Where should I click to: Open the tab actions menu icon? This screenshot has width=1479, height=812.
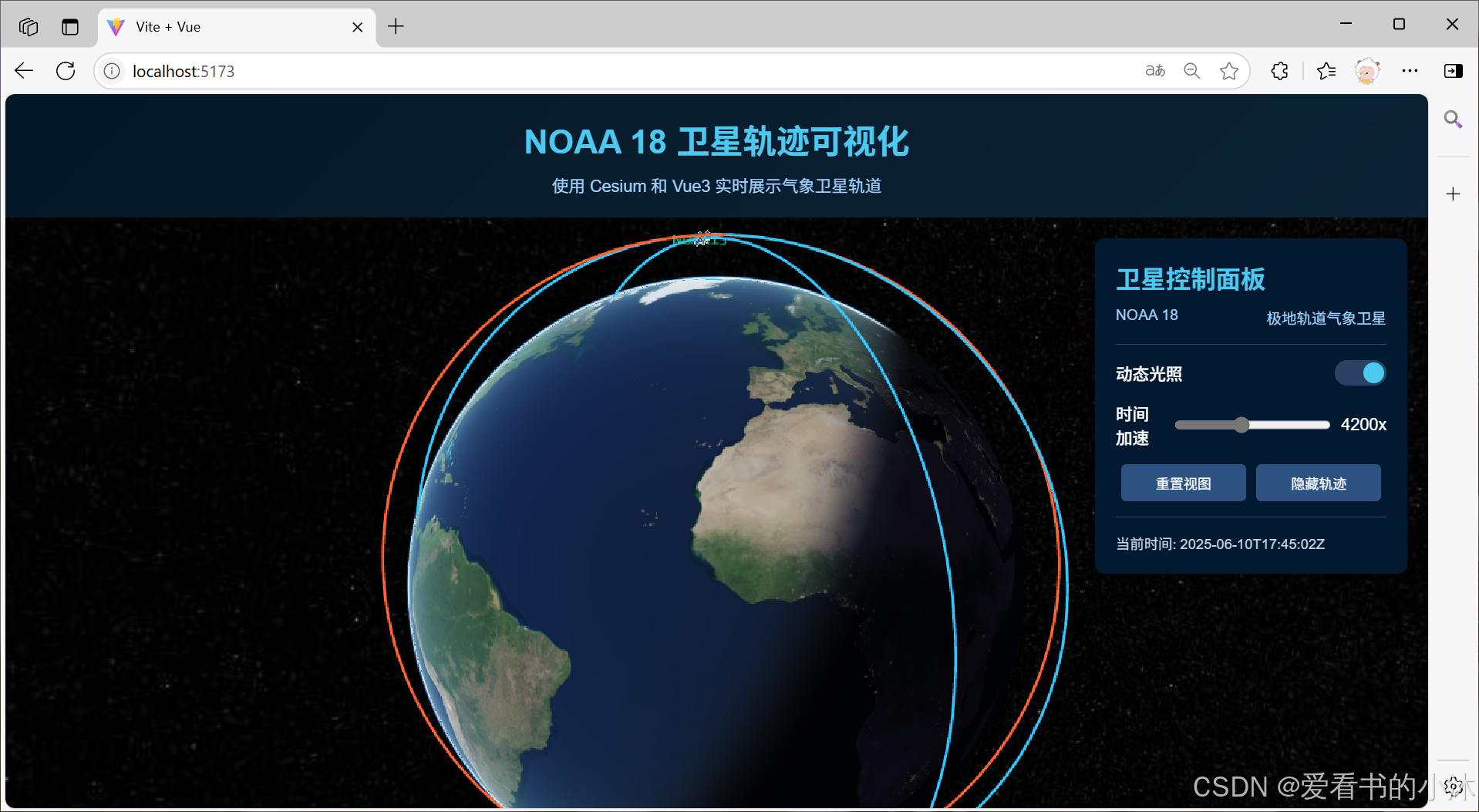(70, 27)
